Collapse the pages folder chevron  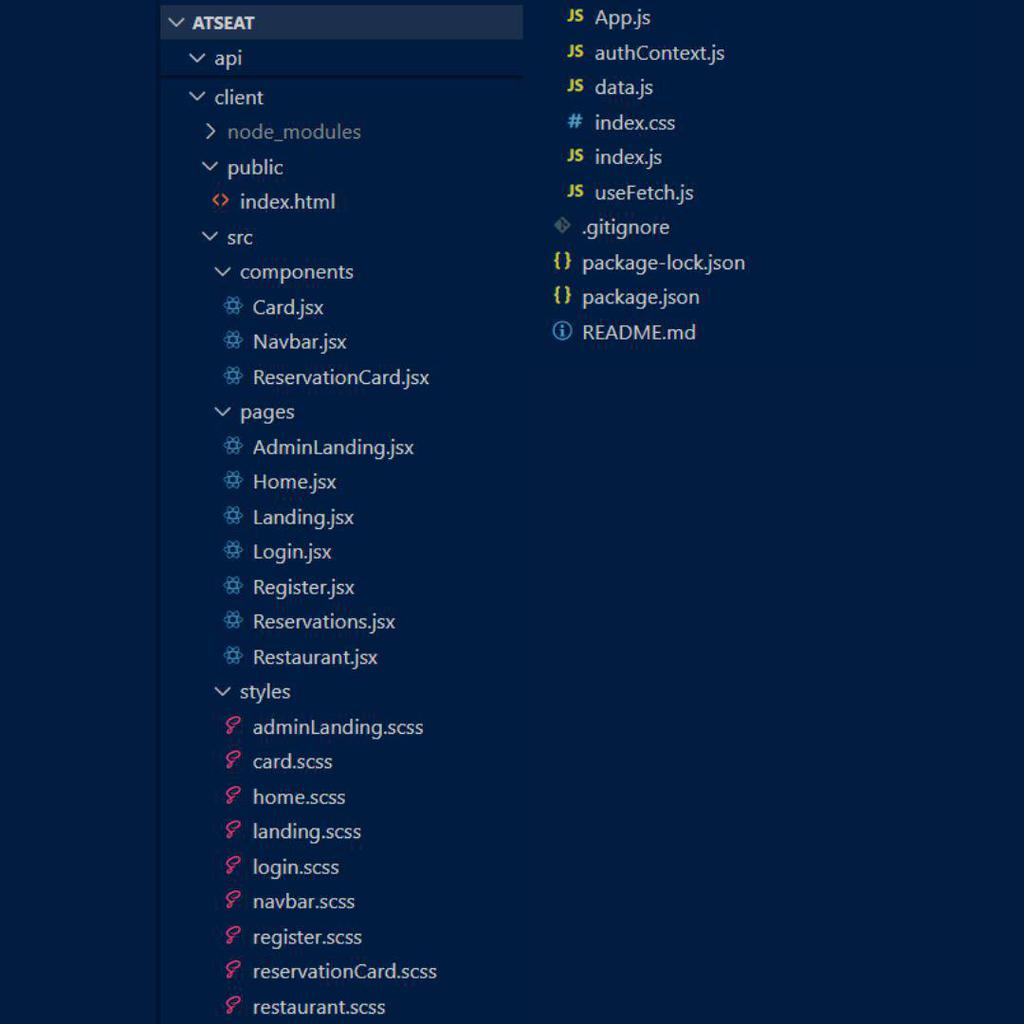[x=223, y=412]
